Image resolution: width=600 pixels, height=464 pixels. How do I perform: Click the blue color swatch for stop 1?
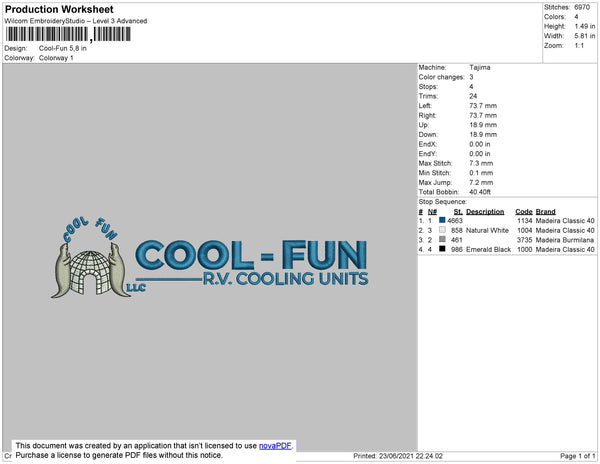[442, 220]
